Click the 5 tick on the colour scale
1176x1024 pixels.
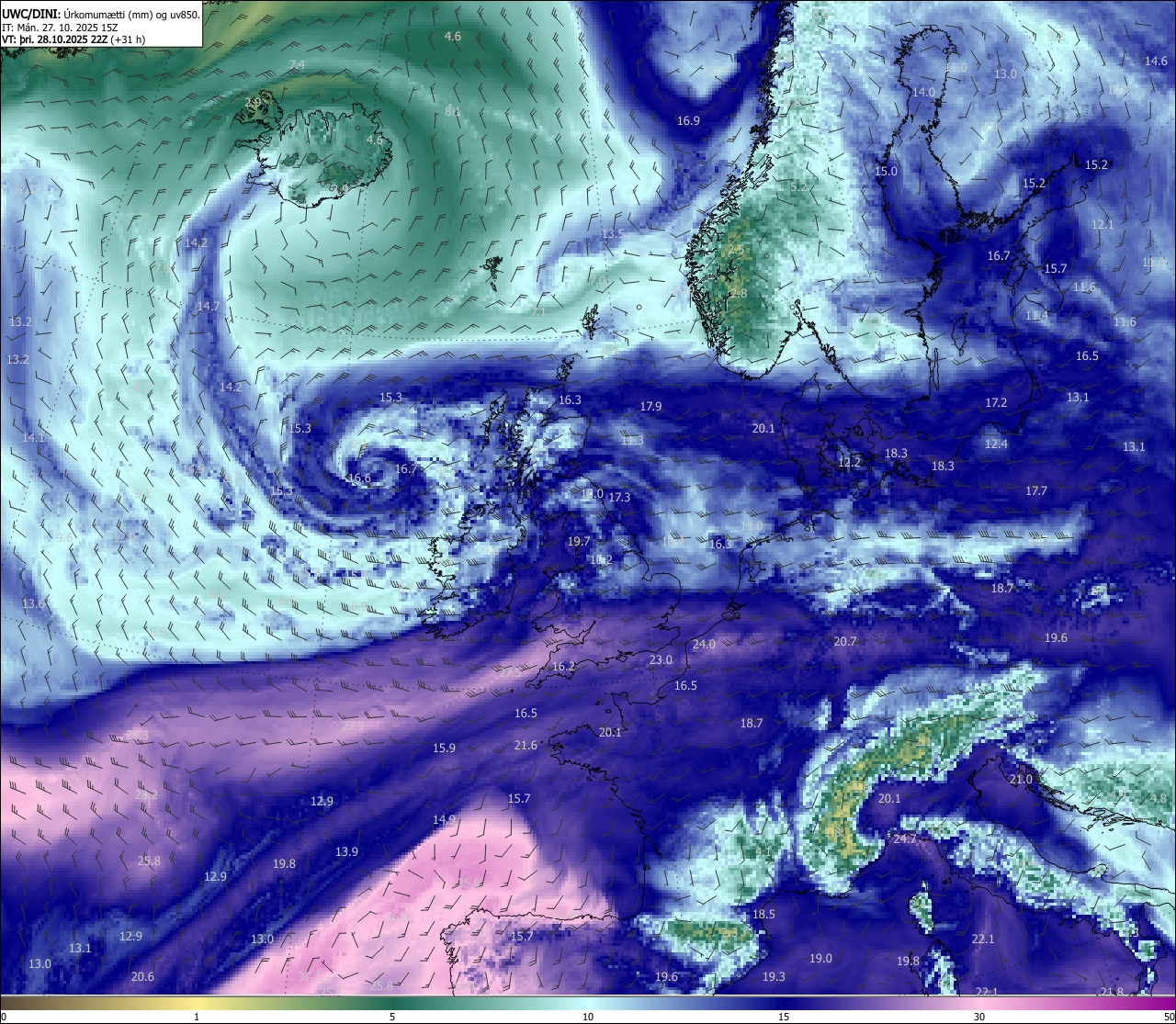coord(392,1017)
